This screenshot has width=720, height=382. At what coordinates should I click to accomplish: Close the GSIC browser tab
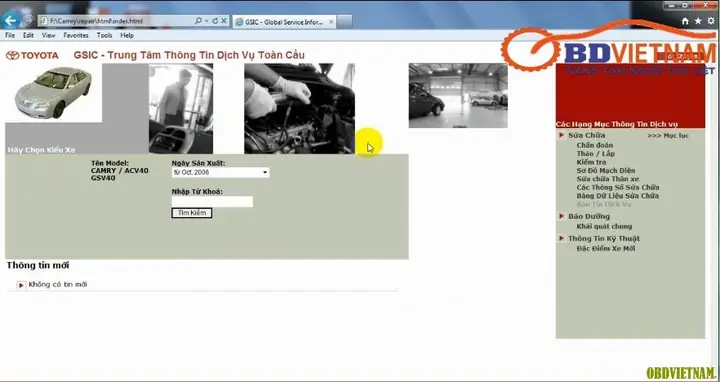331,22
